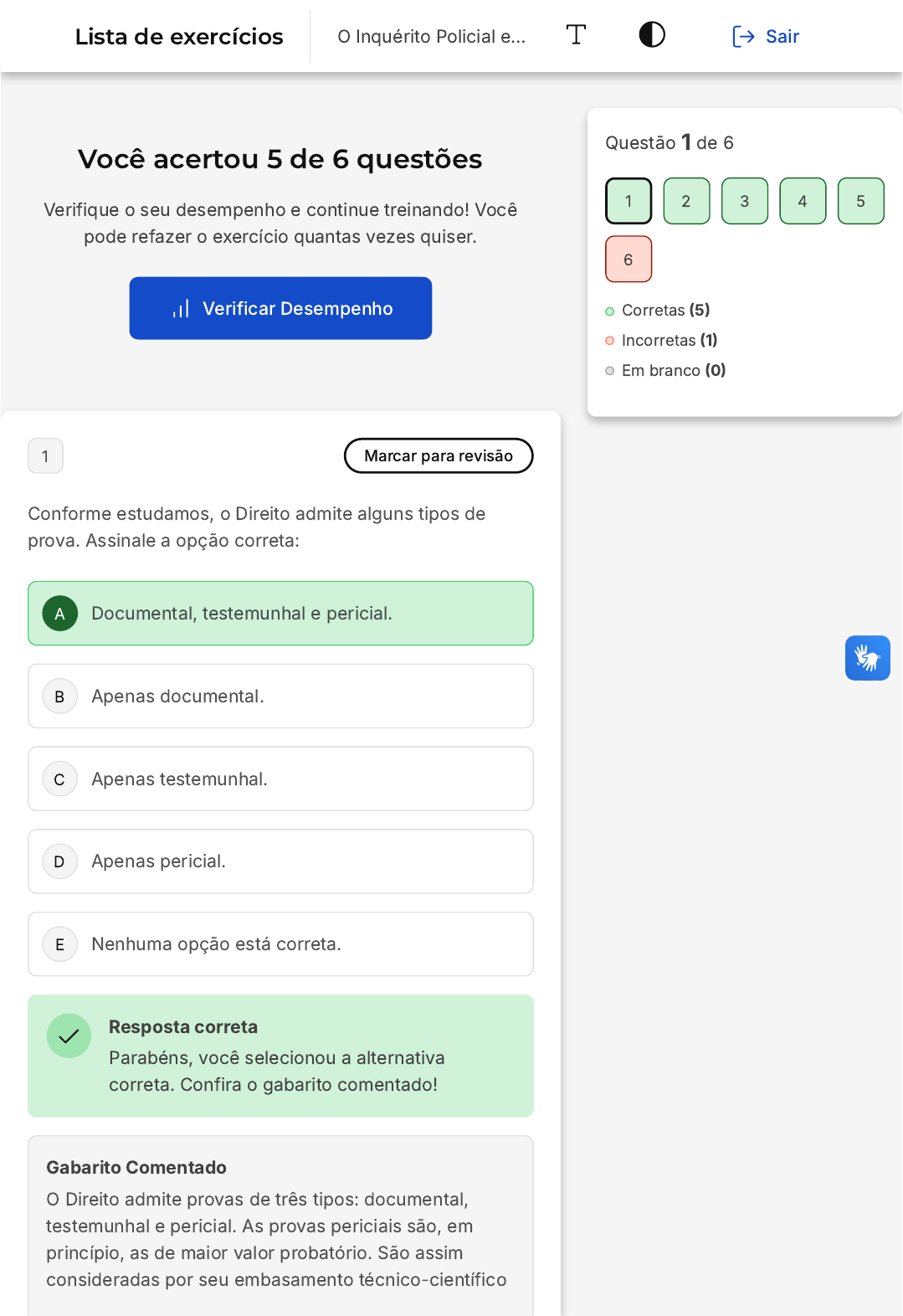Open the sign language accessibility widget
Image resolution: width=903 pixels, height=1316 pixels.
tap(867, 658)
